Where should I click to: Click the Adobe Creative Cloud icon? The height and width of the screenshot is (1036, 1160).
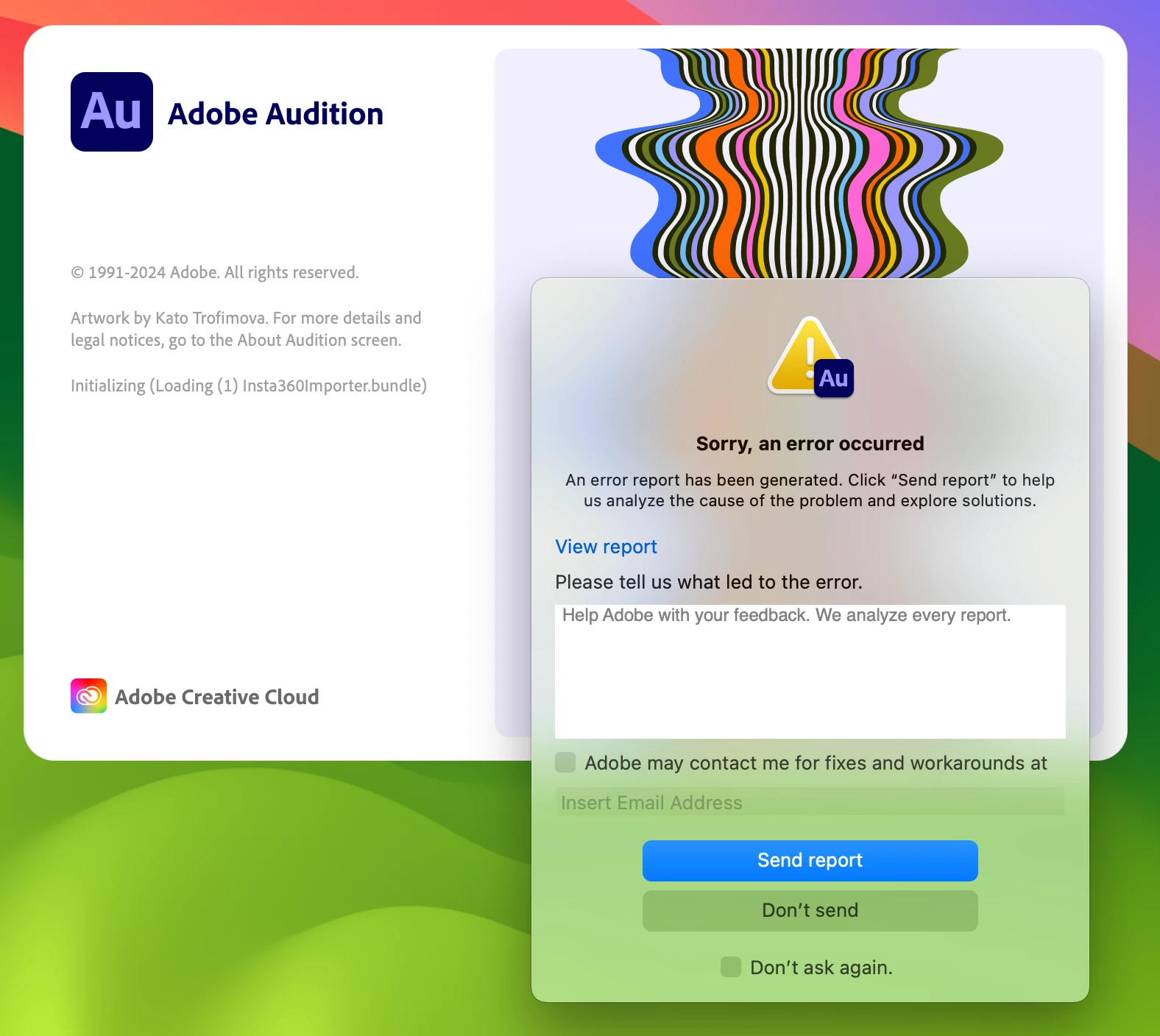click(88, 696)
